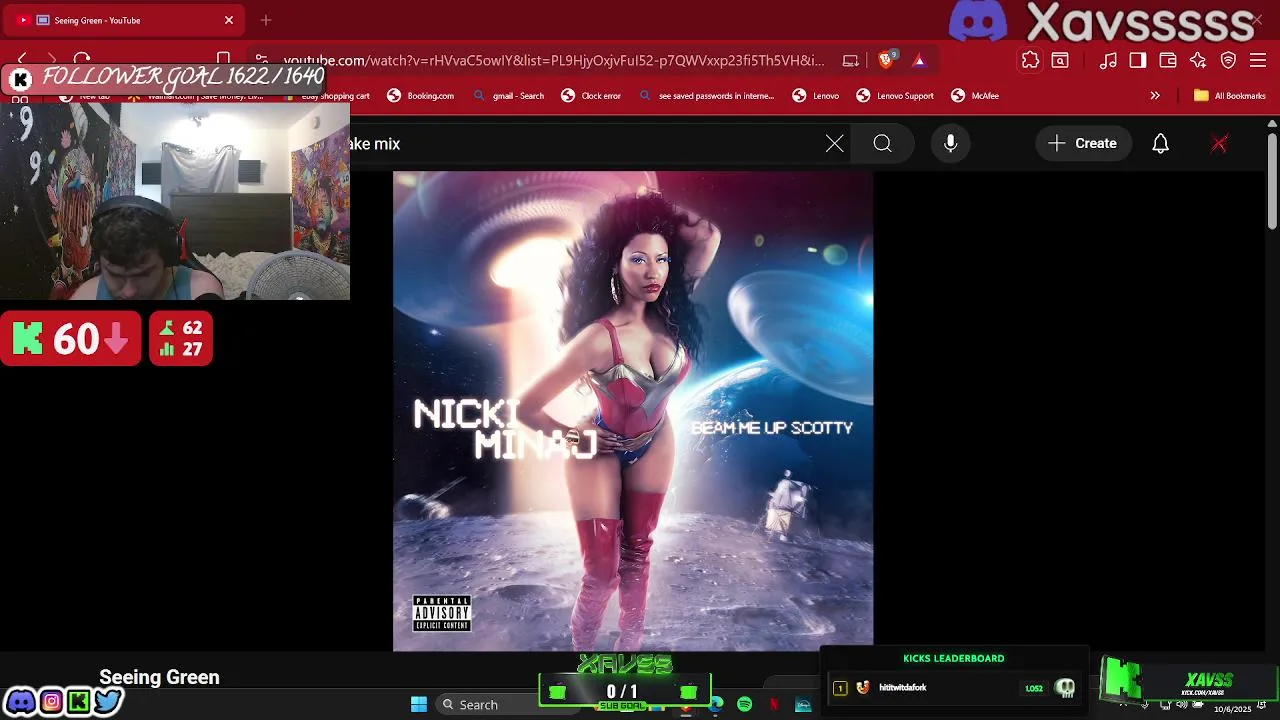Expand hidden bookmarks with the double chevron
Image resolution: width=1280 pixels, height=720 pixels.
(1155, 96)
